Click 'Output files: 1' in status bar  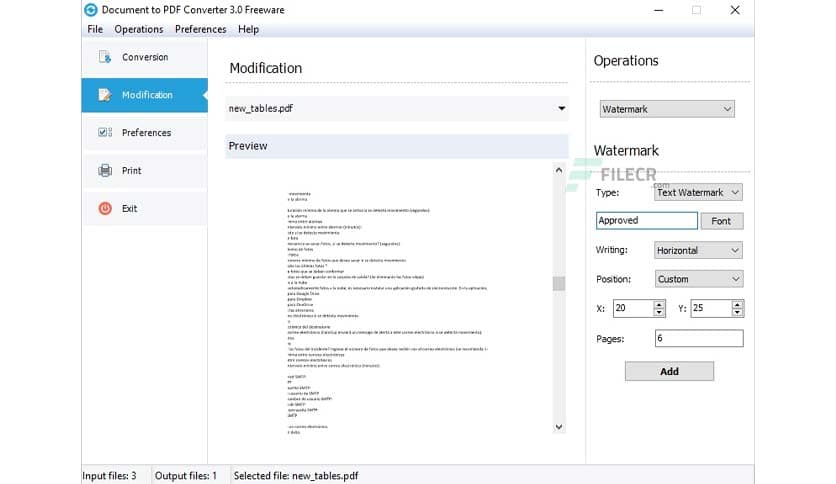(x=186, y=475)
